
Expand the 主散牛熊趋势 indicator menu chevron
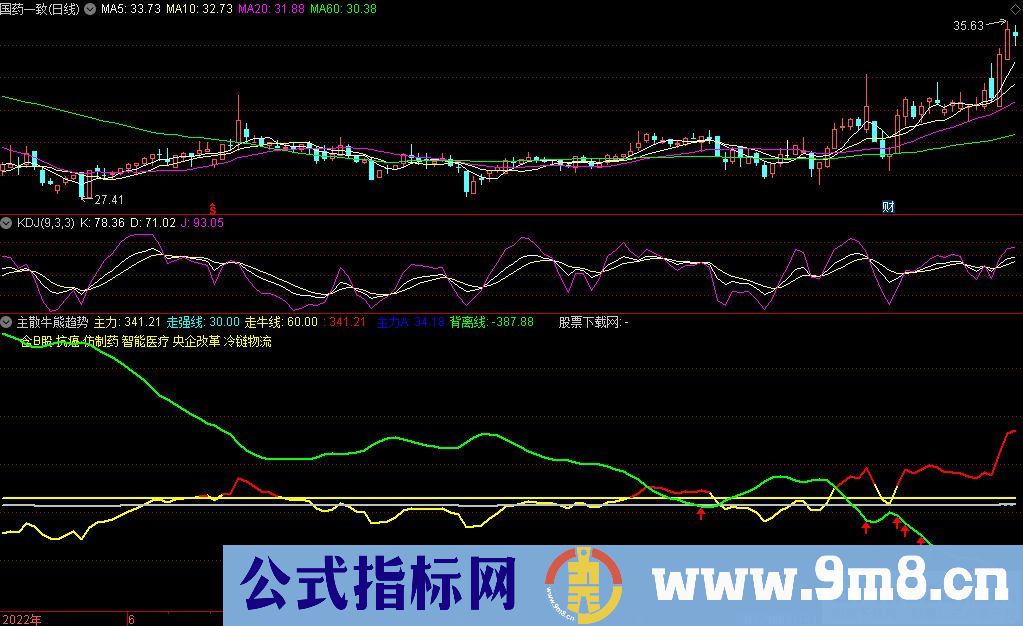click(x=6, y=322)
